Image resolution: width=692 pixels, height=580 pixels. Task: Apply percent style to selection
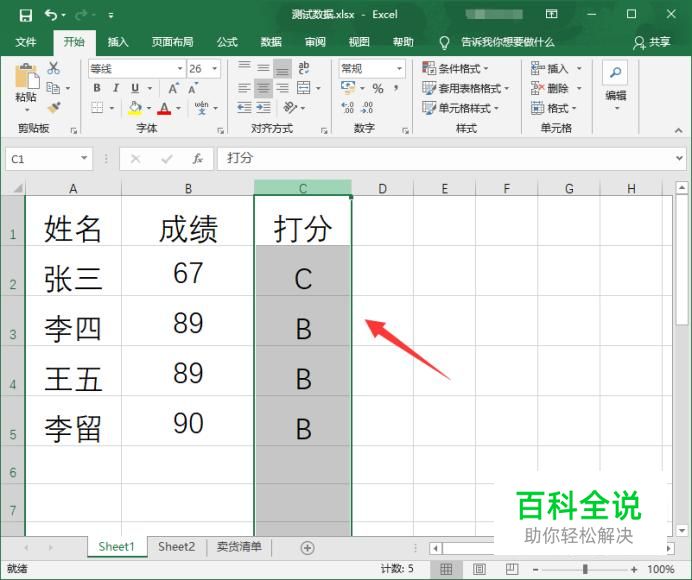click(x=378, y=89)
